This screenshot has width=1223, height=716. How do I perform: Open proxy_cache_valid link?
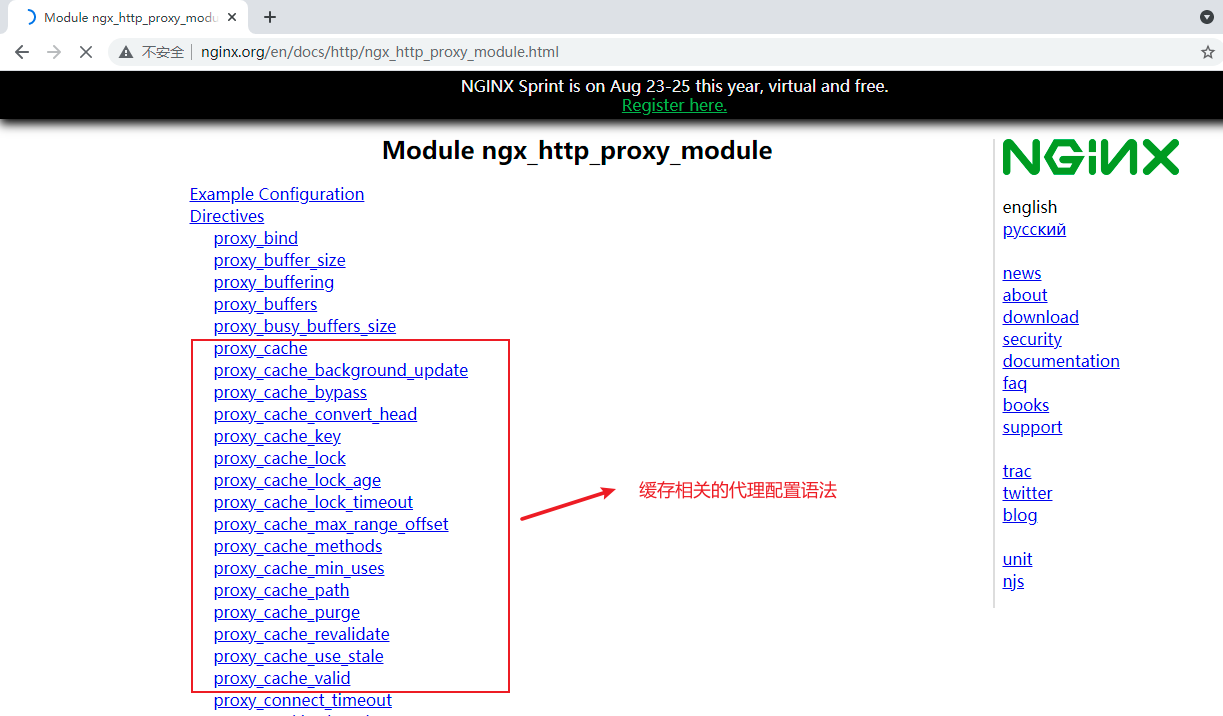coord(282,678)
